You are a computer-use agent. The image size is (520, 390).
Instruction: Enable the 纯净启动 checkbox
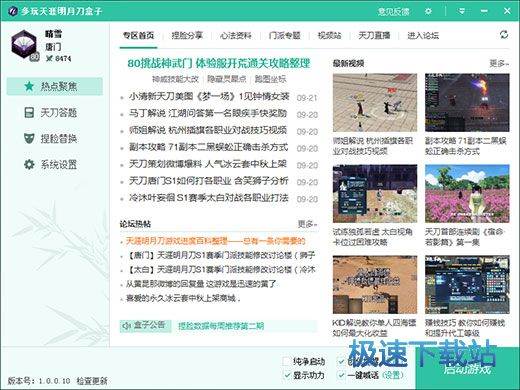(286, 361)
